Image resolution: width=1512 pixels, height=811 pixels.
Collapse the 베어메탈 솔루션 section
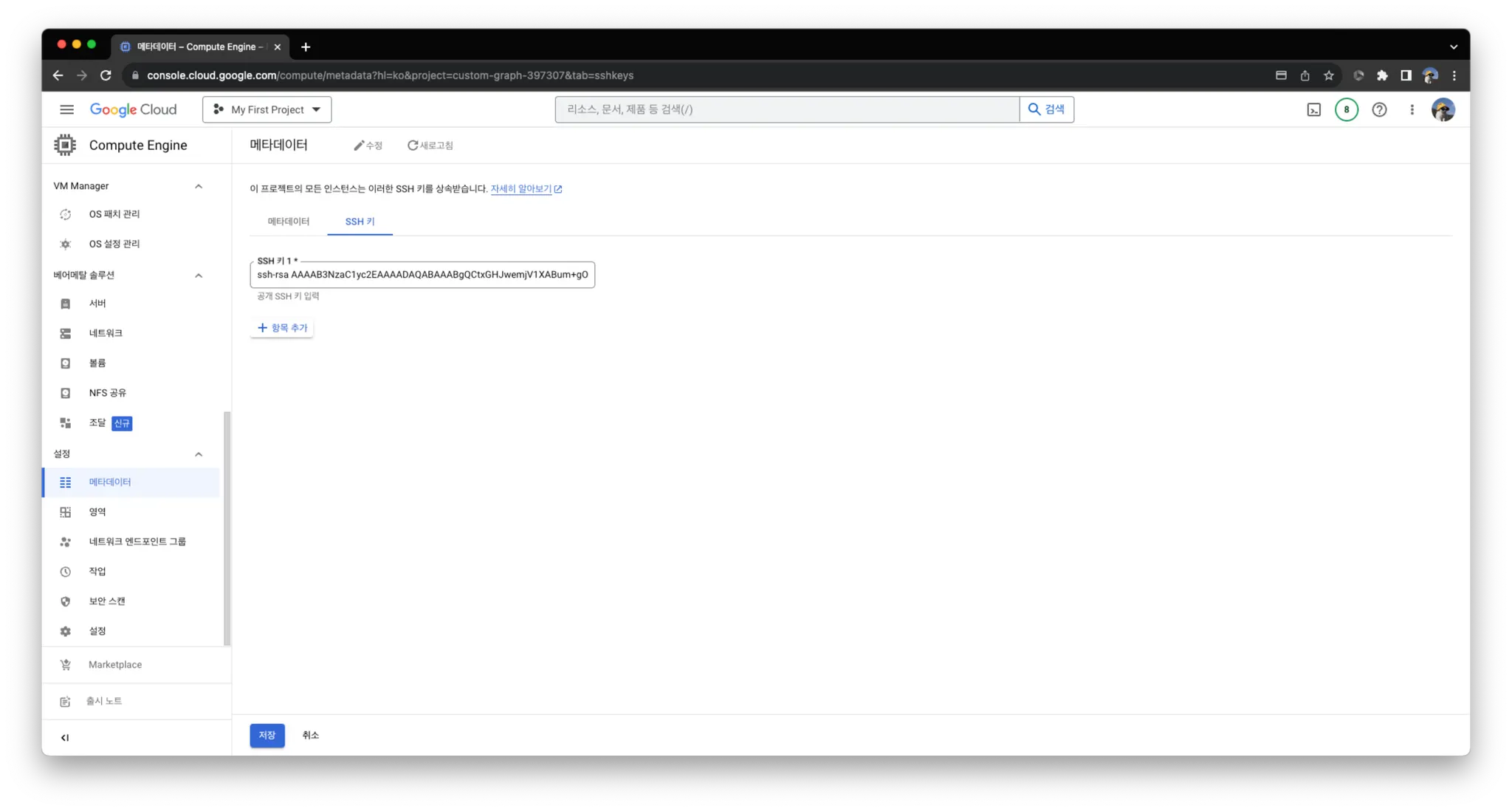tap(198, 276)
